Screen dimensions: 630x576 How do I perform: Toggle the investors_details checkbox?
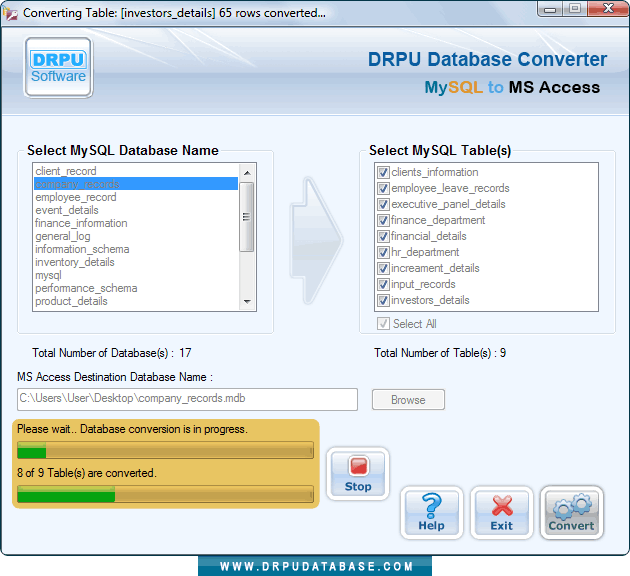(x=383, y=300)
